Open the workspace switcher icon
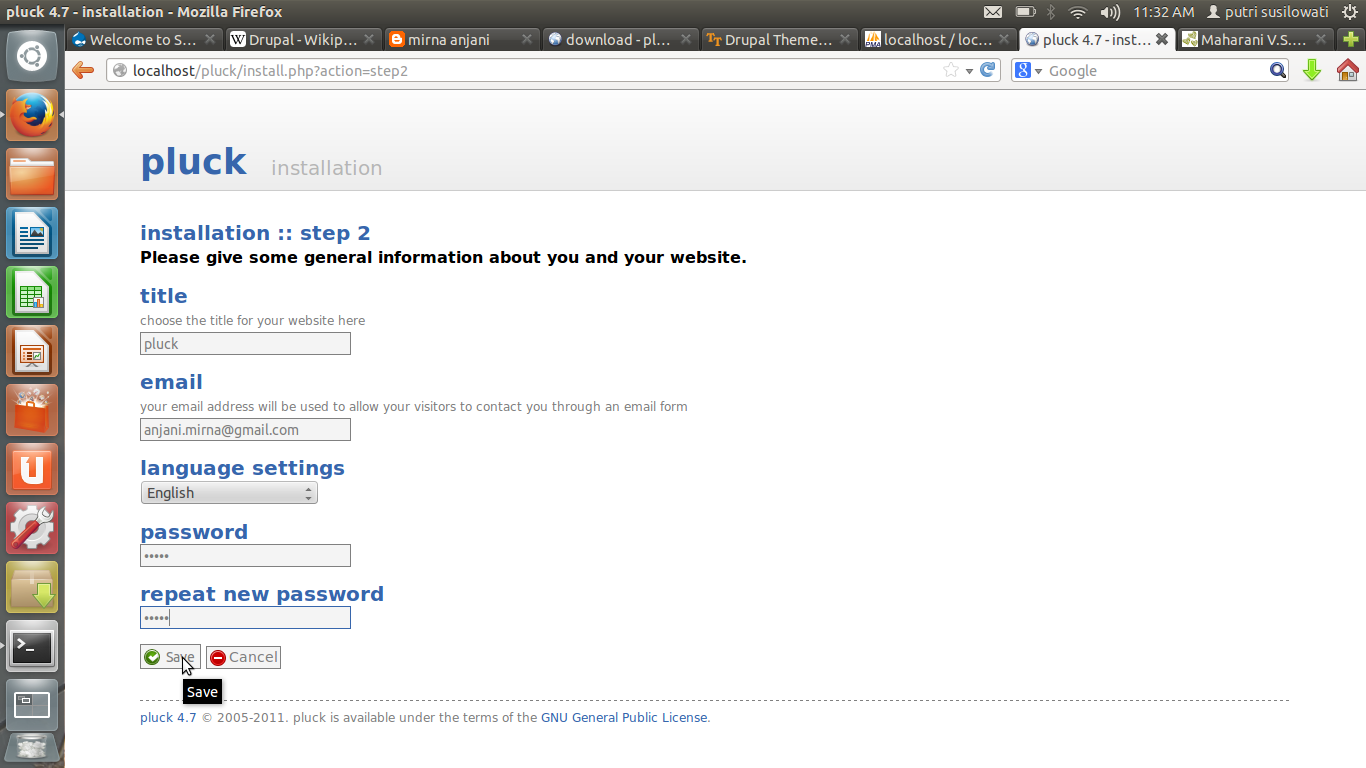The image size is (1366, 768). coord(32,705)
